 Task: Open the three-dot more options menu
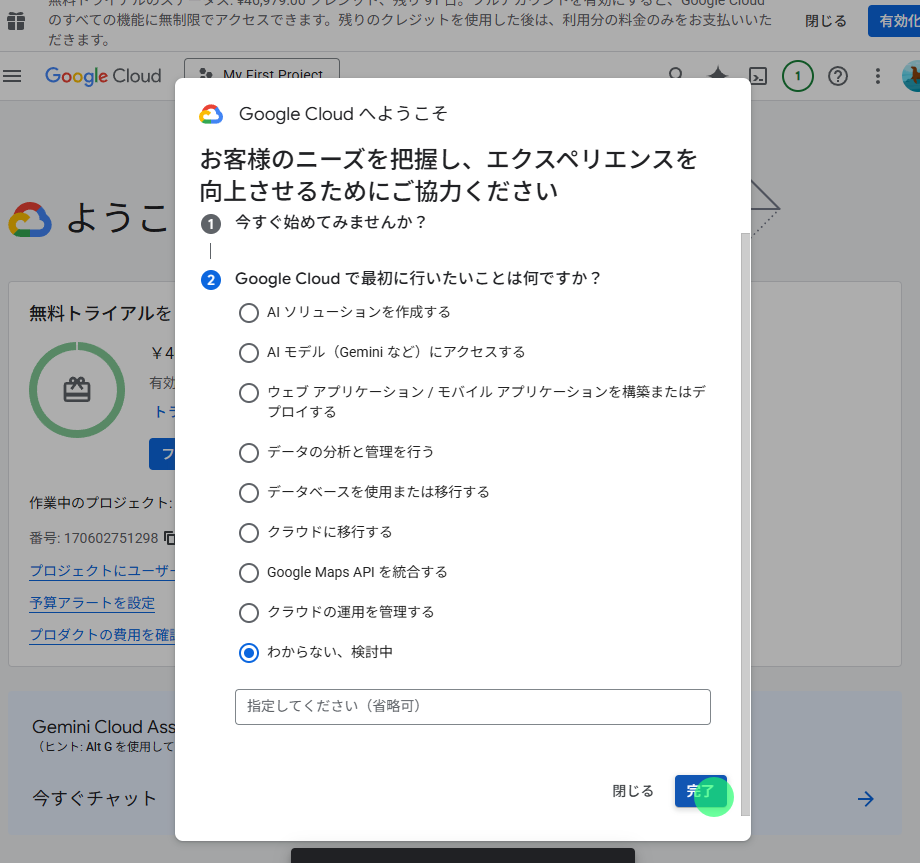click(878, 76)
